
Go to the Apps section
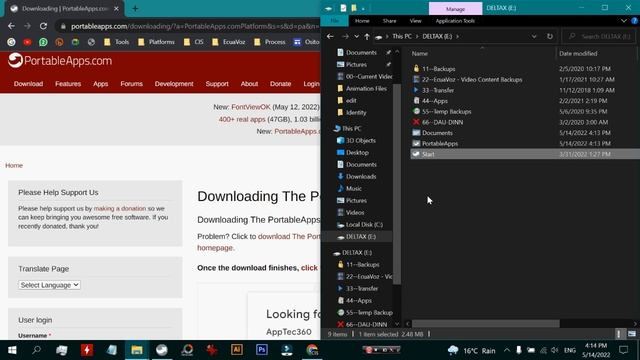[100, 84]
